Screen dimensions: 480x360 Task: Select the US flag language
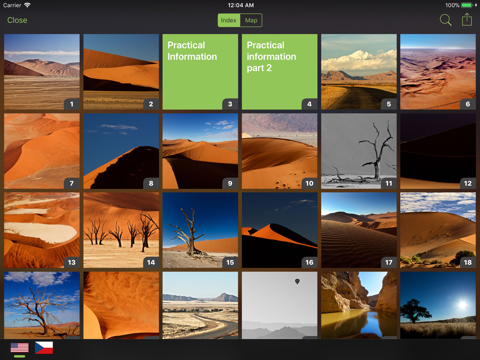pyautogui.click(x=19, y=348)
